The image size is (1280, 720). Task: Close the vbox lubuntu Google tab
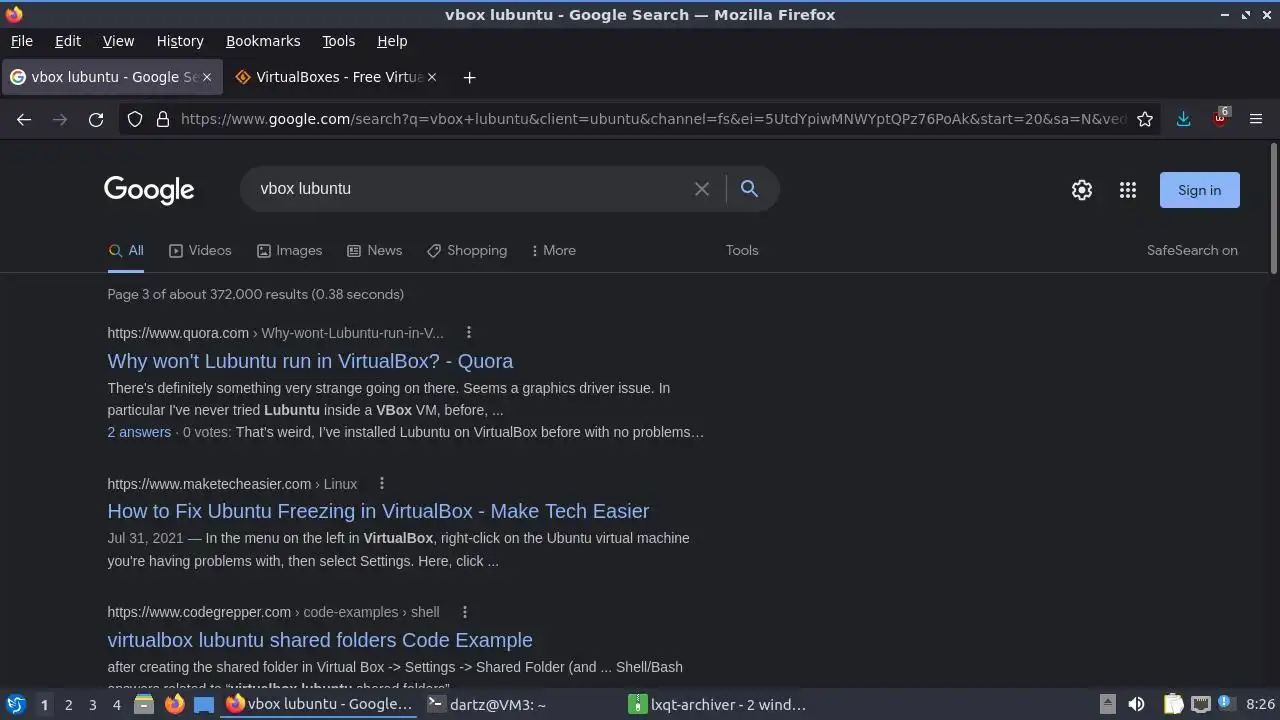click(x=207, y=77)
